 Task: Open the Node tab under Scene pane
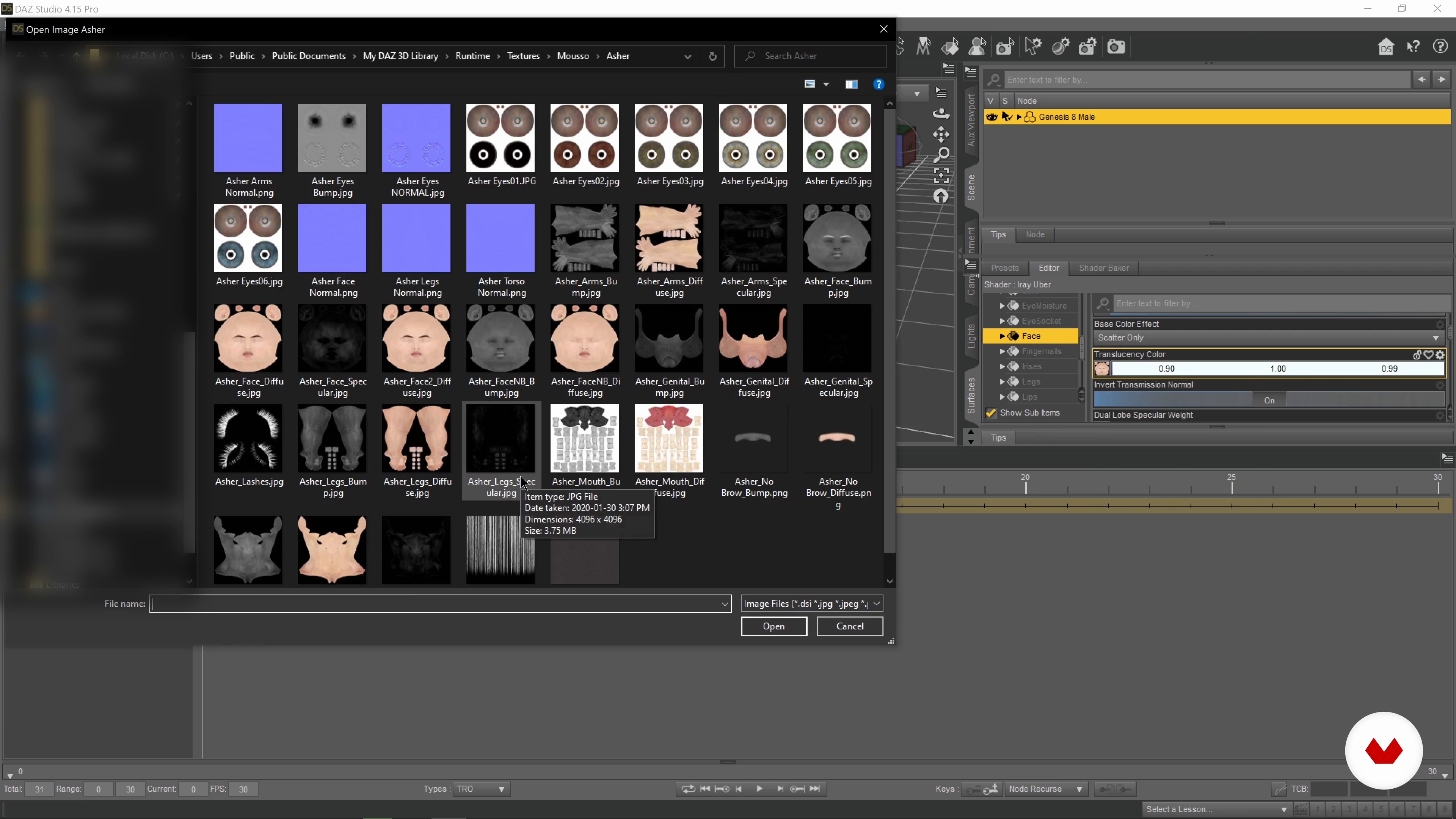pyautogui.click(x=1035, y=235)
